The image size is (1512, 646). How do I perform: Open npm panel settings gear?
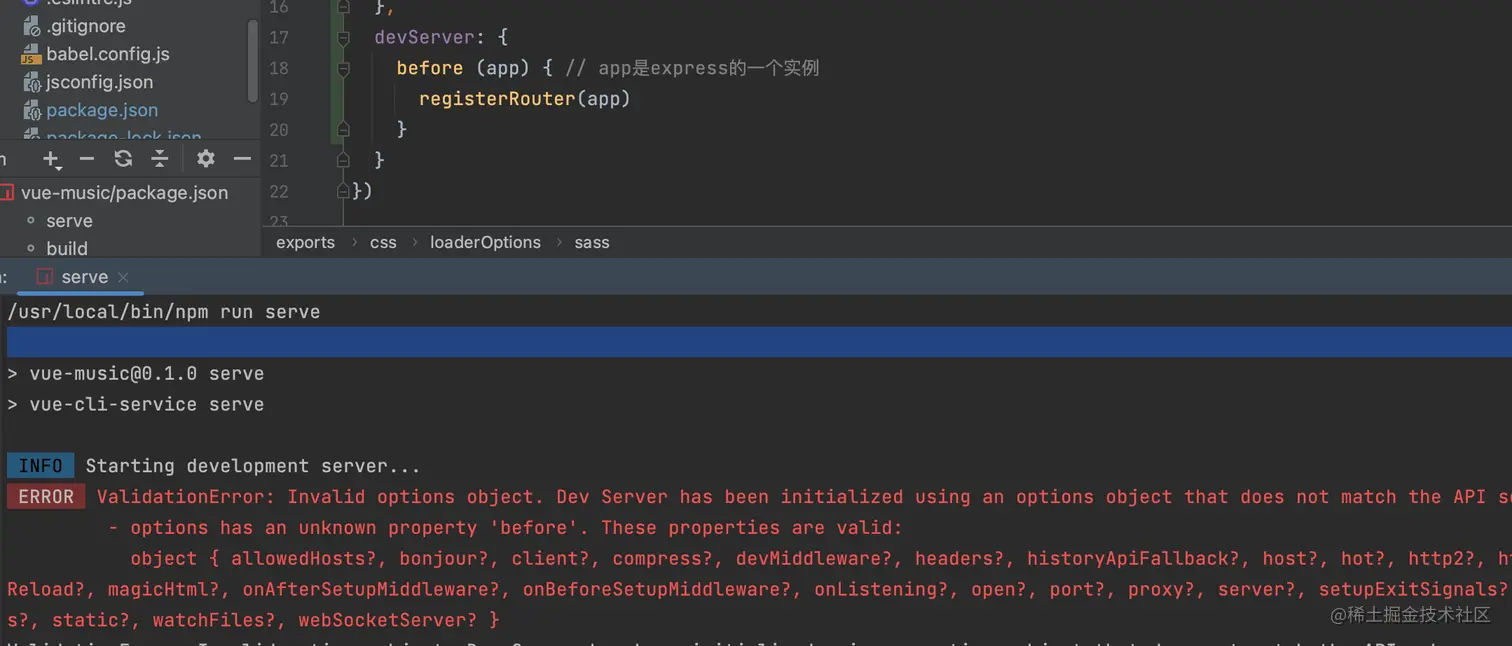(x=206, y=159)
